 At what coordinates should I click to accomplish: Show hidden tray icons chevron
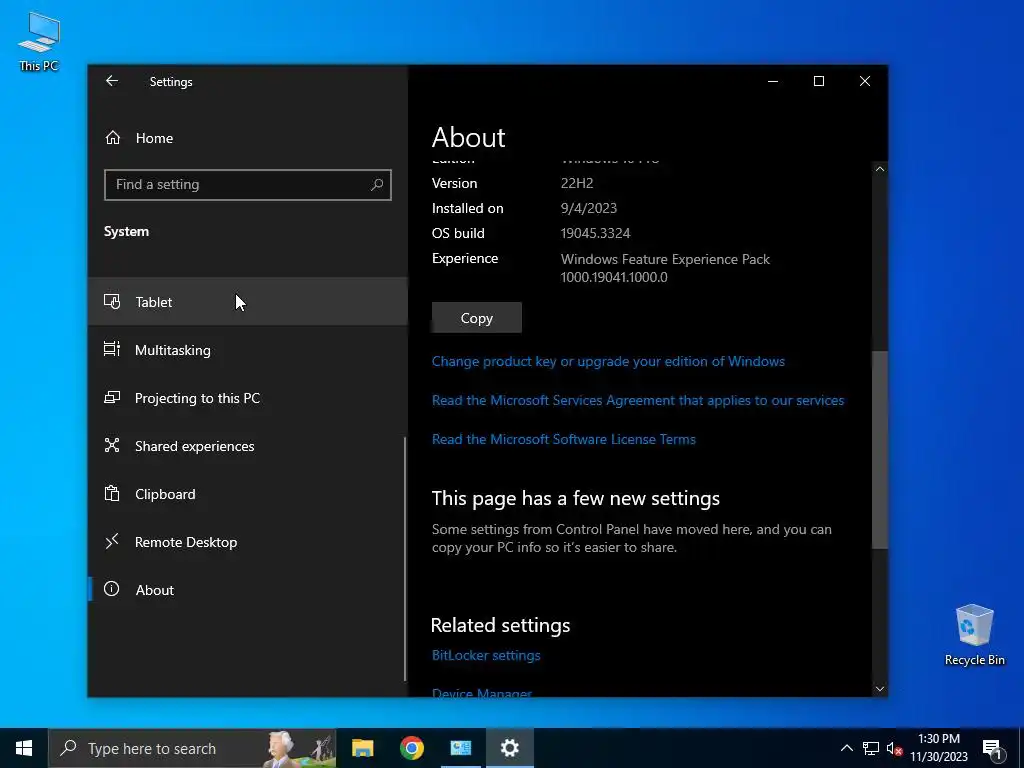point(846,748)
